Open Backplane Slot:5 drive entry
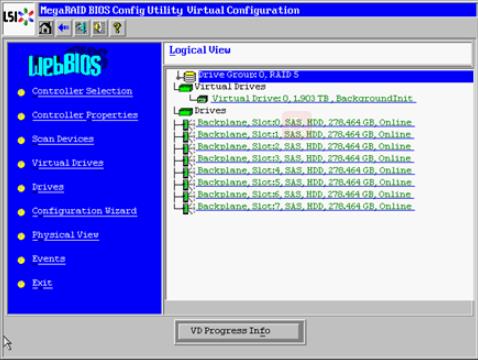 point(305,183)
